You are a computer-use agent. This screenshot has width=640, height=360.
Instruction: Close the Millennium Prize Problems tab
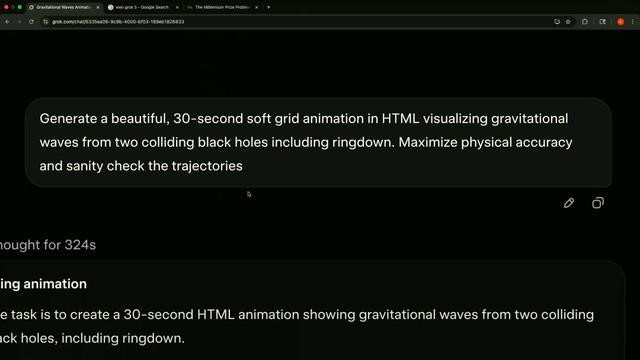click(256, 7)
